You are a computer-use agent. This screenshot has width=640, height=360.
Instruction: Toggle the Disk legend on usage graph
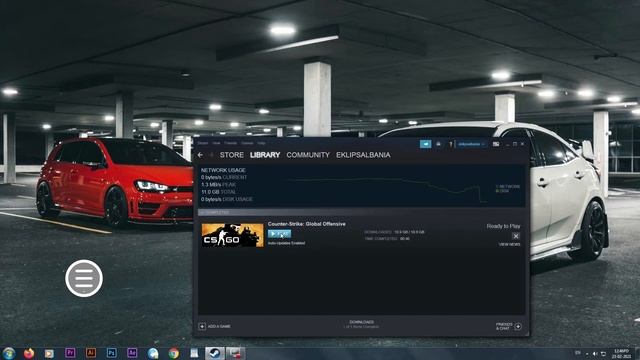click(x=503, y=191)
